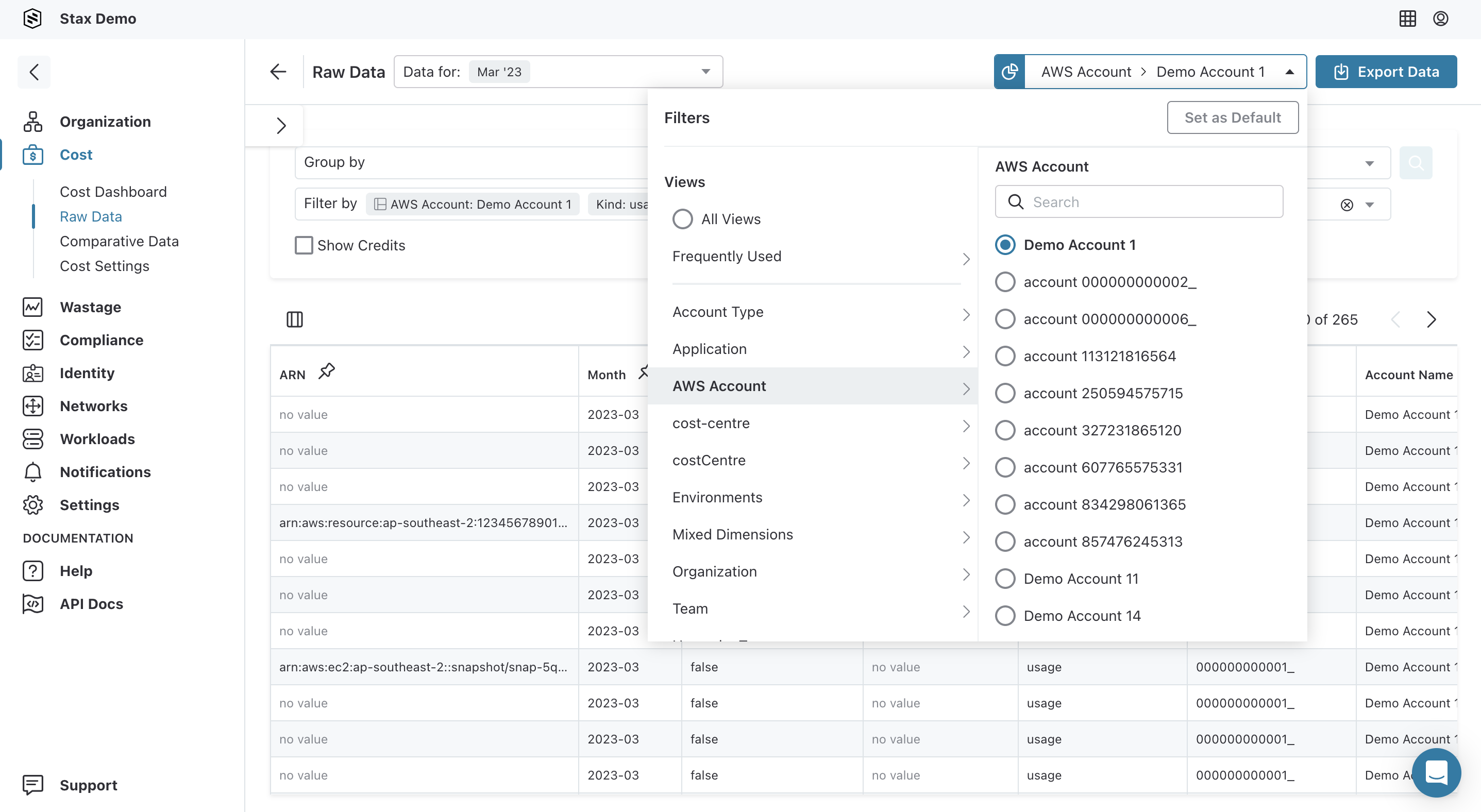
Task: Select account 113121816564 radio button
Action: point(1005,357)
